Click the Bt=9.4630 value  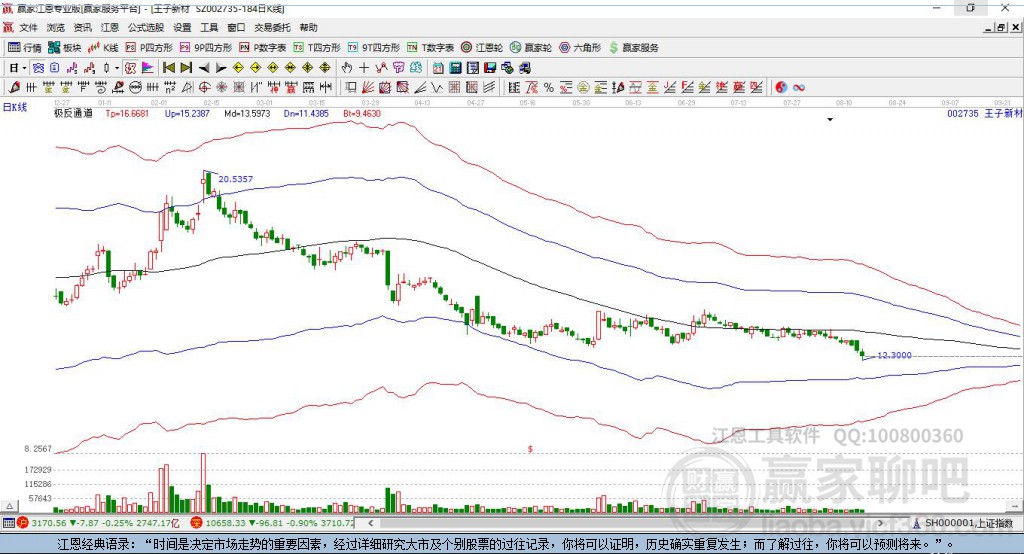click(x=362, y=113)
